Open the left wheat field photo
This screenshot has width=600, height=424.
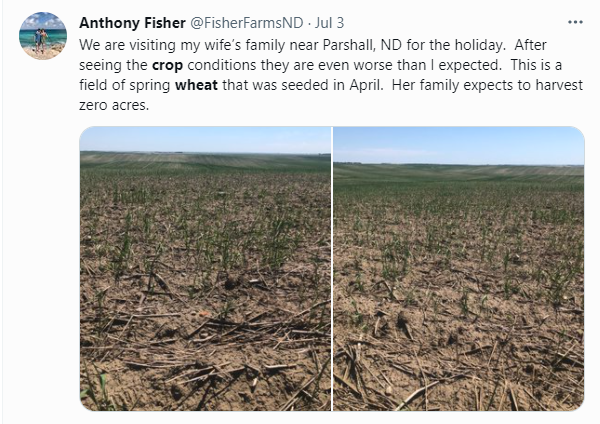[205, 269]
